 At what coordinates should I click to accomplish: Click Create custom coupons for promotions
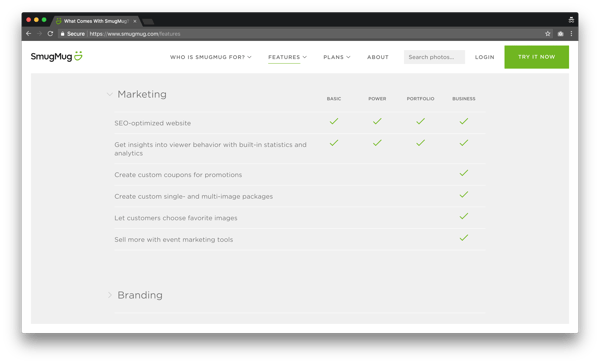[178, 175]
